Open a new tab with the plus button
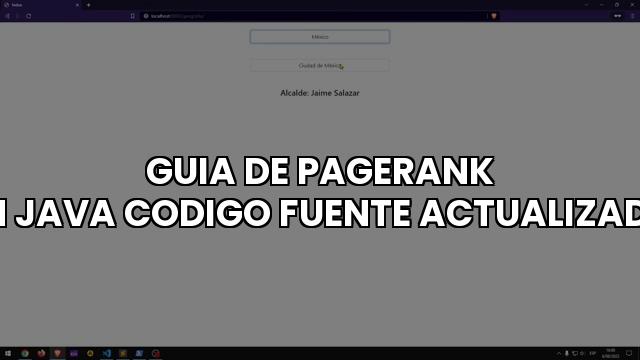Image resolution: width=640 pixels, height=360 pixels. (89, 5)
